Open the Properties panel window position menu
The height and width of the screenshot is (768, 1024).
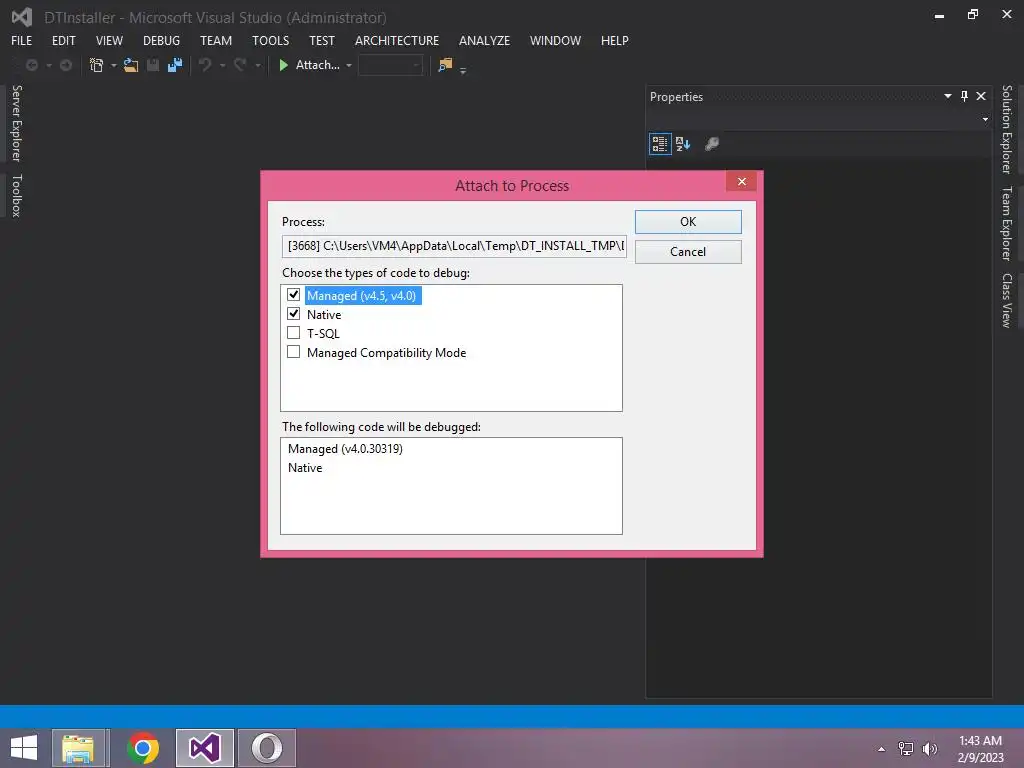tap(948, 97)
